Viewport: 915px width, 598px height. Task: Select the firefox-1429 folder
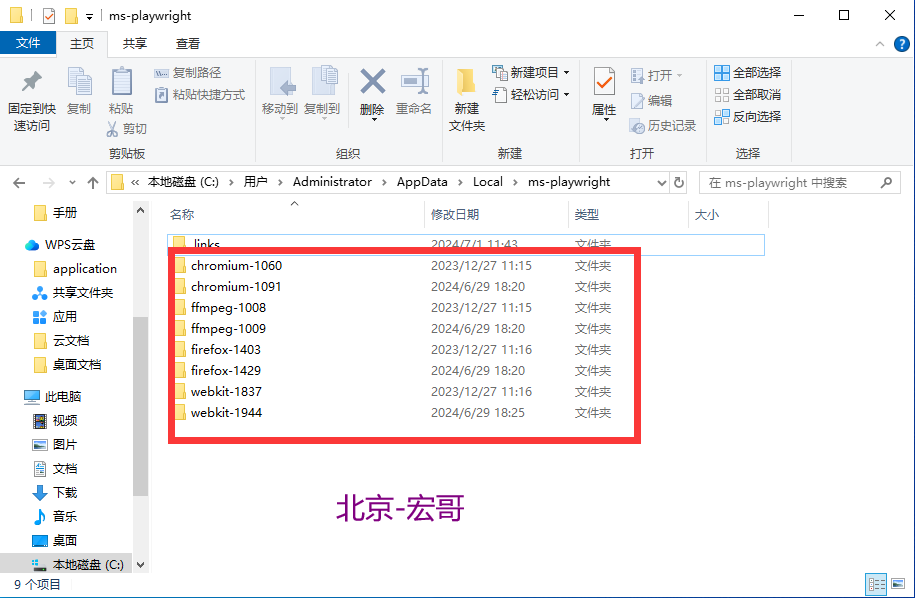tap(226, 371)
